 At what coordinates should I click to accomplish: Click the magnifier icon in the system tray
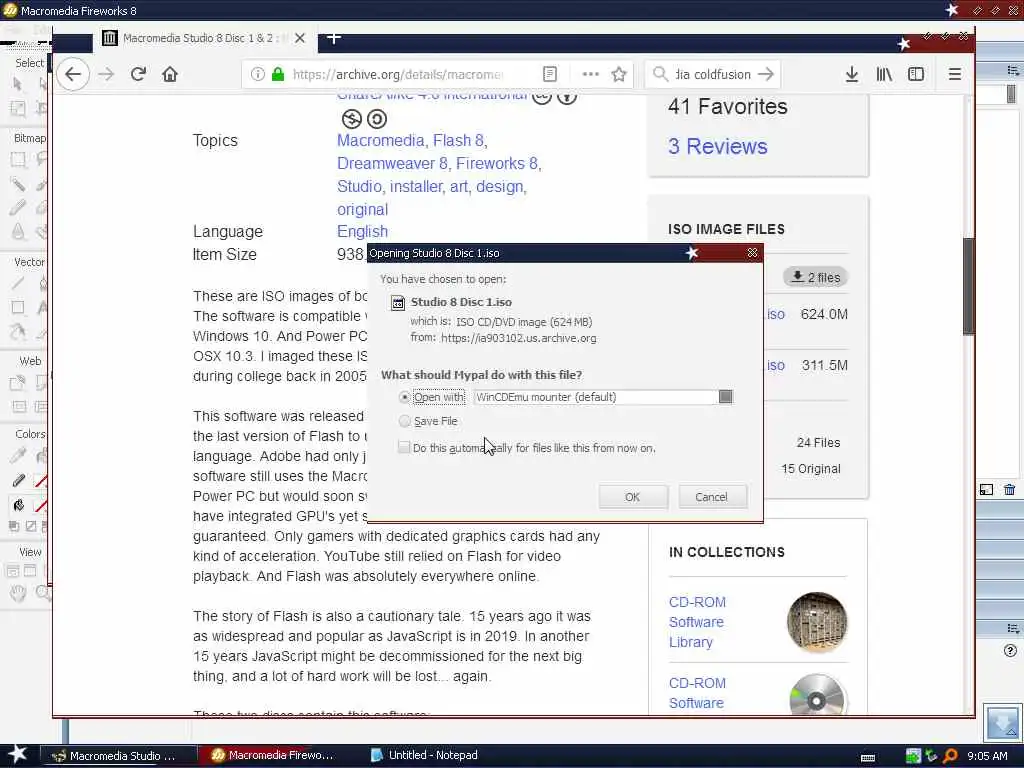[x=950, y=756]
